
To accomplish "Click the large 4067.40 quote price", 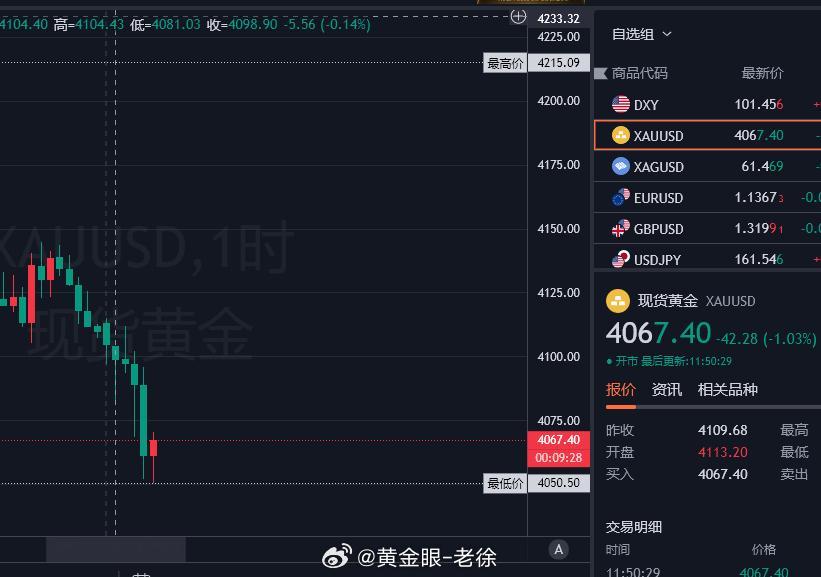I will [x=658, y=333].
